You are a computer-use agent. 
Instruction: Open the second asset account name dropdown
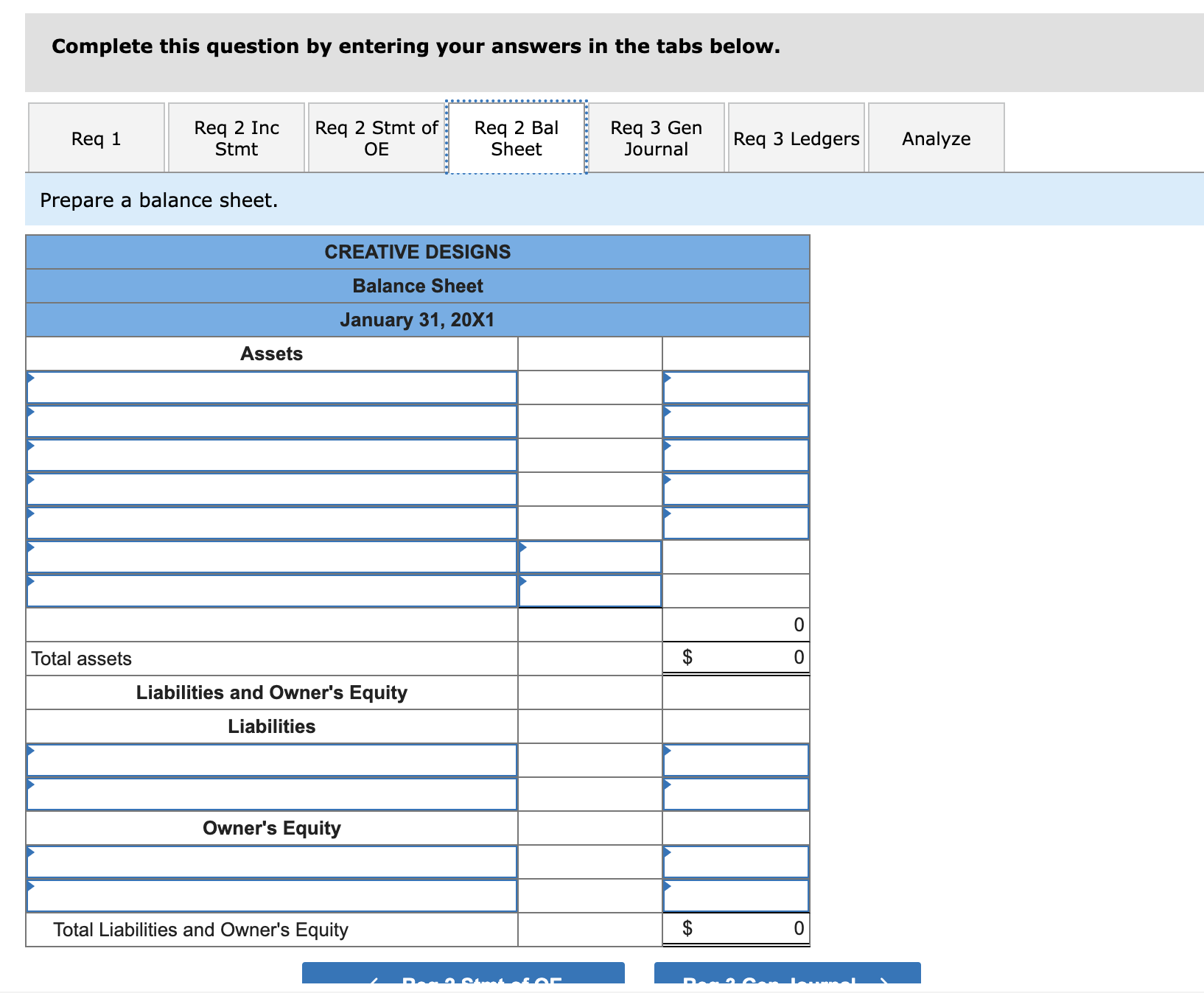pos(272,420)
